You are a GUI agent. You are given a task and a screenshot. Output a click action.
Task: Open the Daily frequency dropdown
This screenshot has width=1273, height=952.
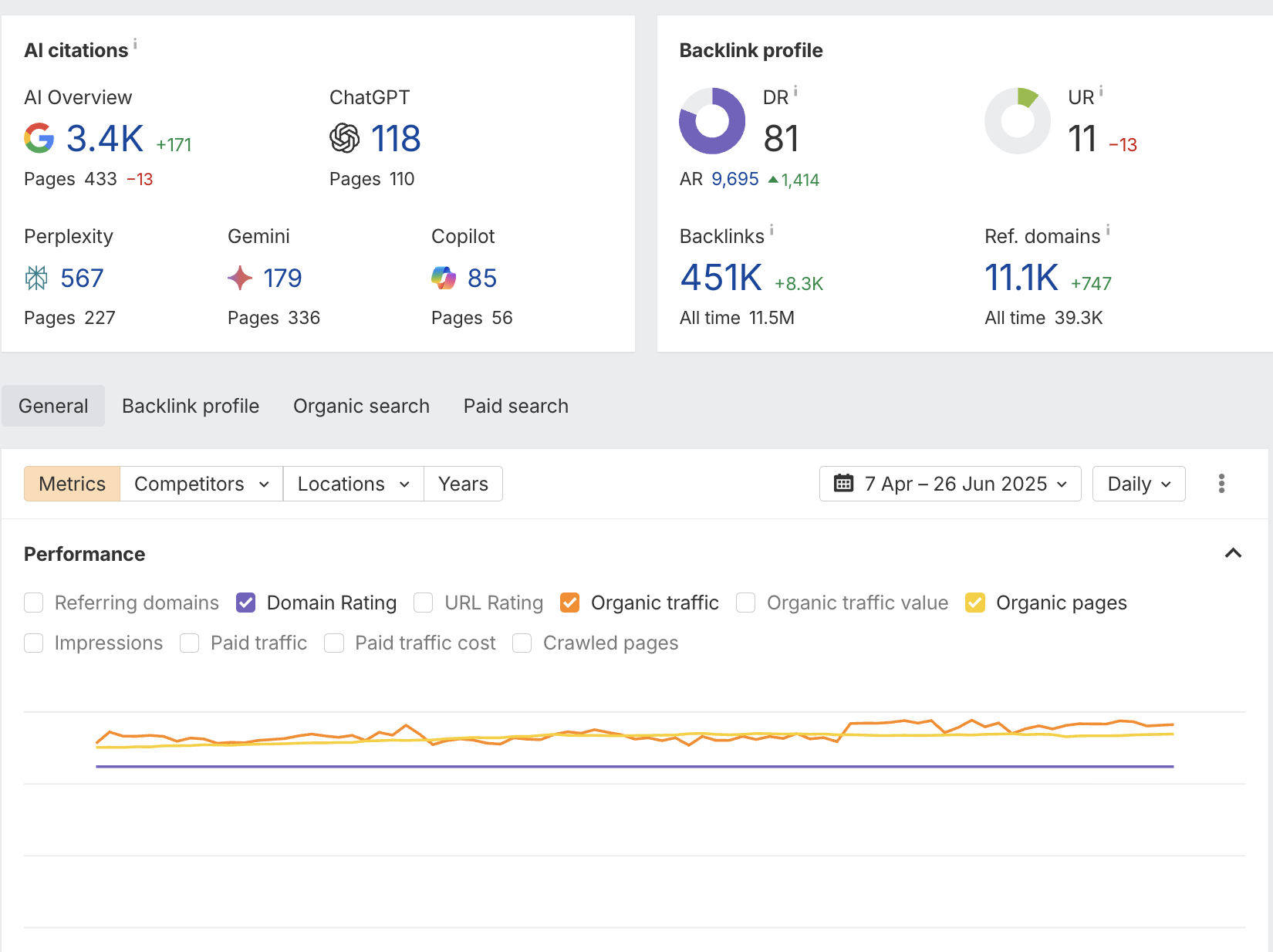(1138, 484)
